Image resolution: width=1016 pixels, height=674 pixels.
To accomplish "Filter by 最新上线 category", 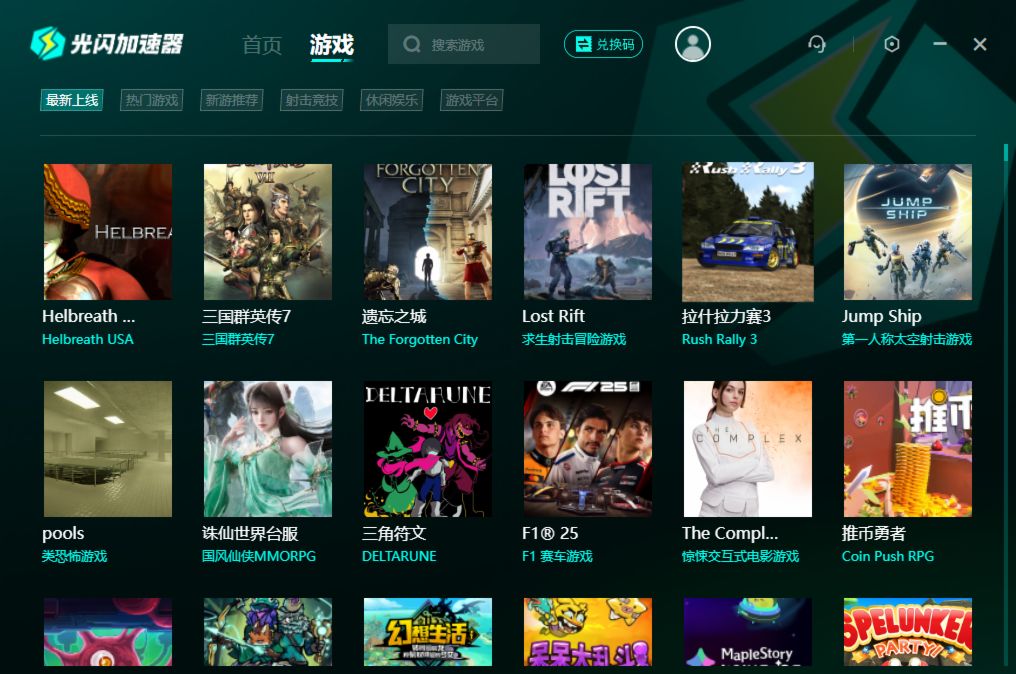I will [72, 100].
